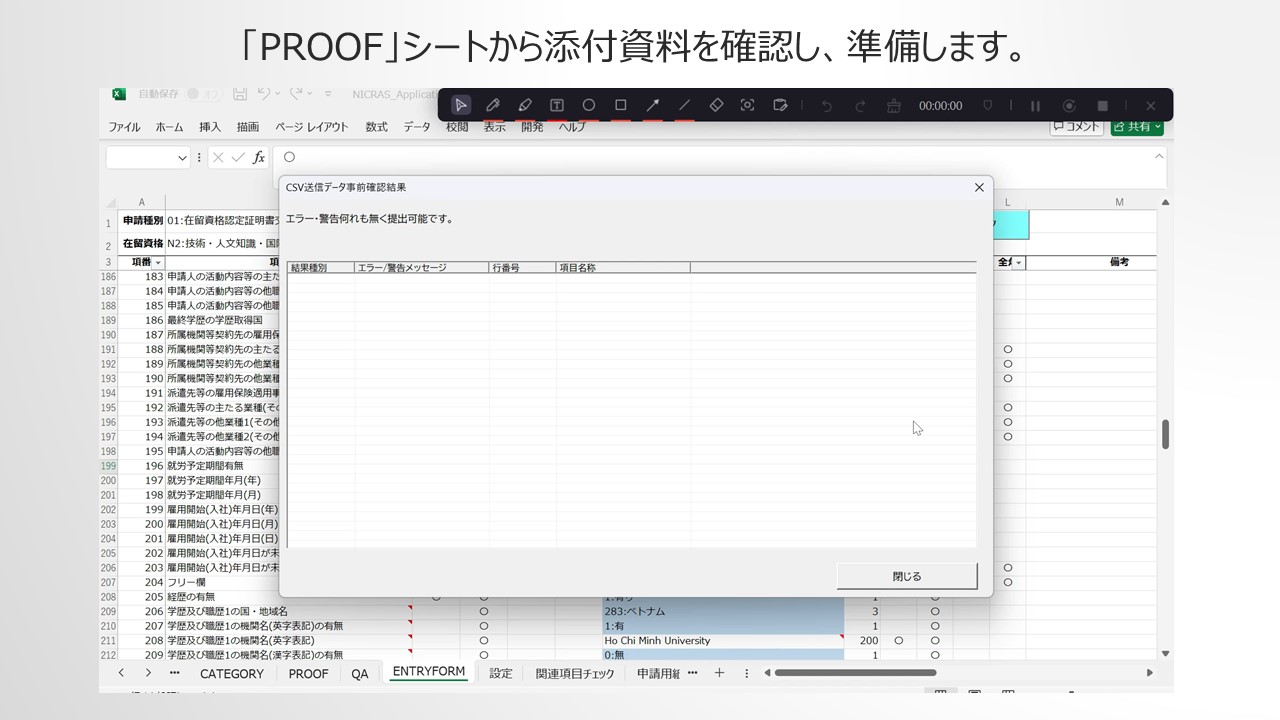Viewport: 1280px width, 720px height.
Task: Click the 閉じる button in dialog
Action: [906, 576]
